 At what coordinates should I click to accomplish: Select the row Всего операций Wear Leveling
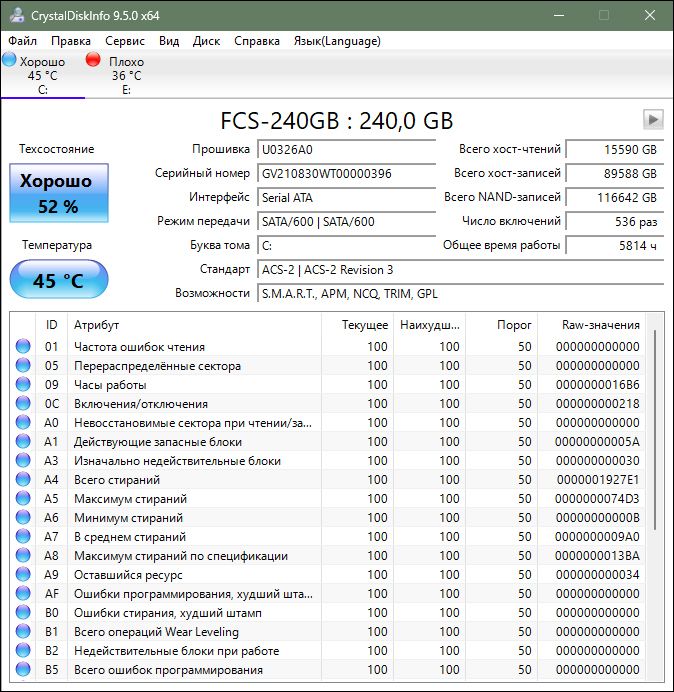coord(327,631)
